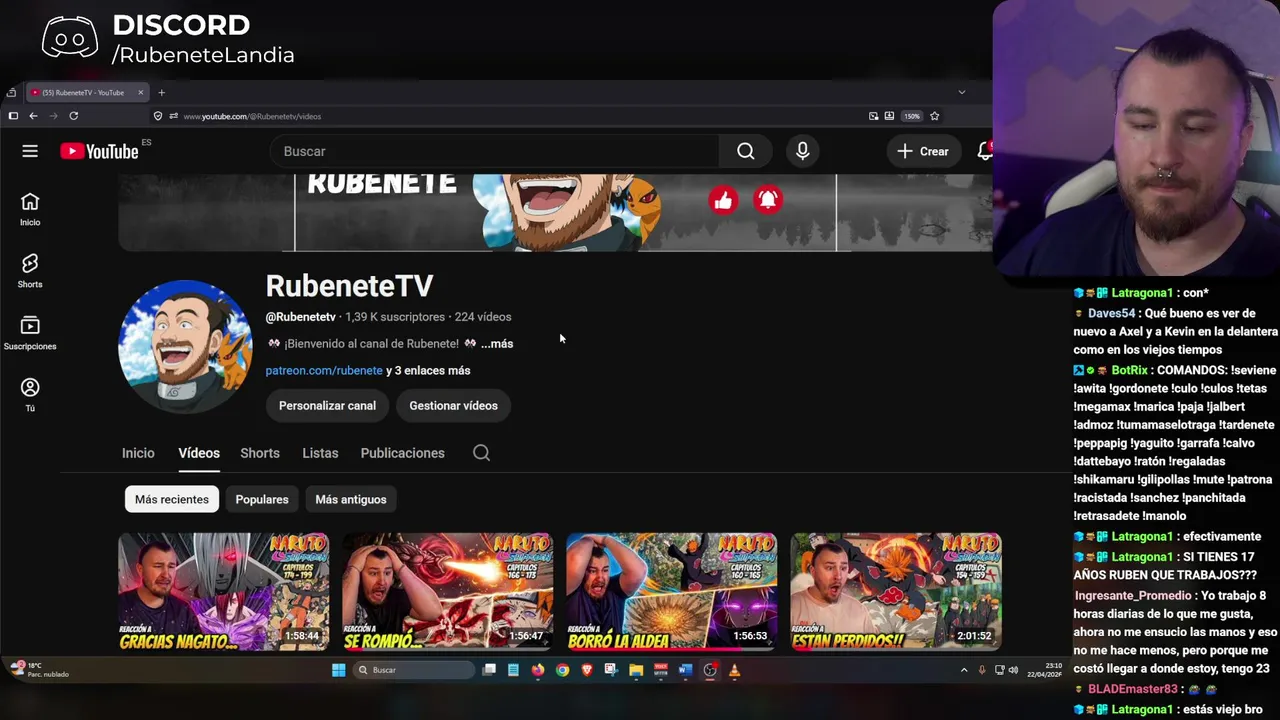The image size is (1280, 720).
Task: Search within channel using magnifier icon
Action: tap(481, 453)
